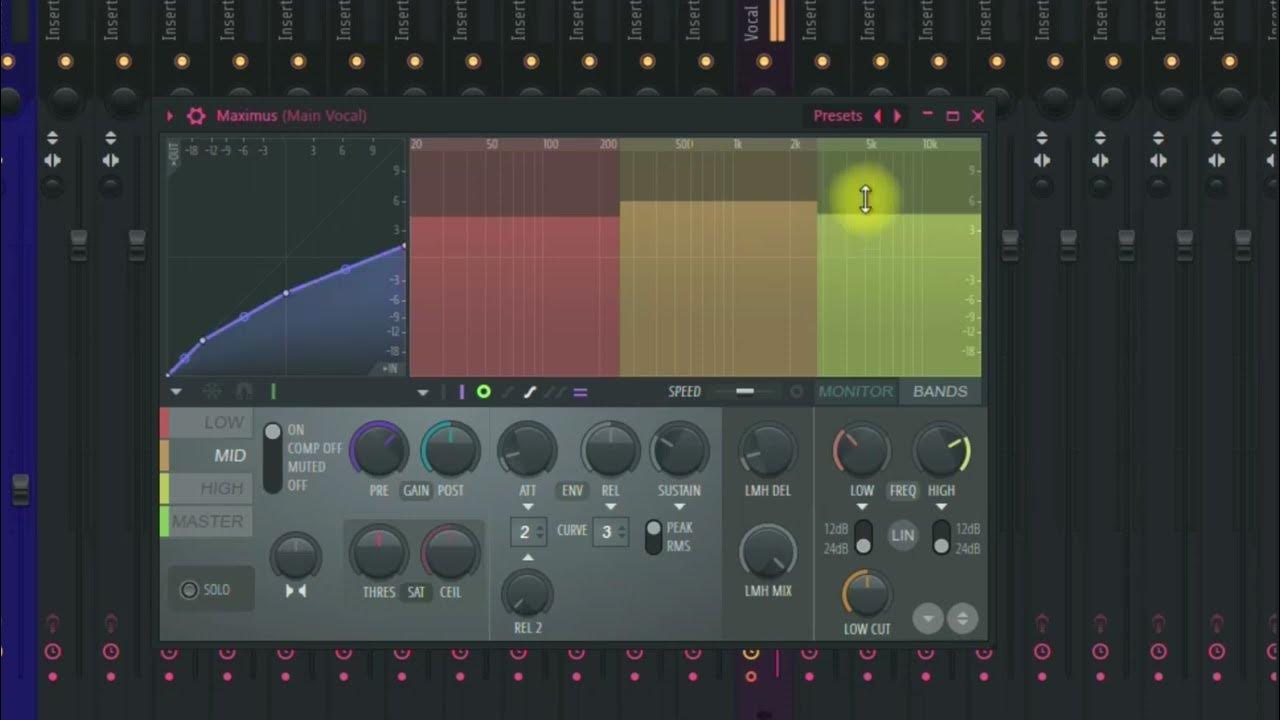Click the GAIN label button
The width and height of the screenshot is (1280, 720).
coord(415,491)
